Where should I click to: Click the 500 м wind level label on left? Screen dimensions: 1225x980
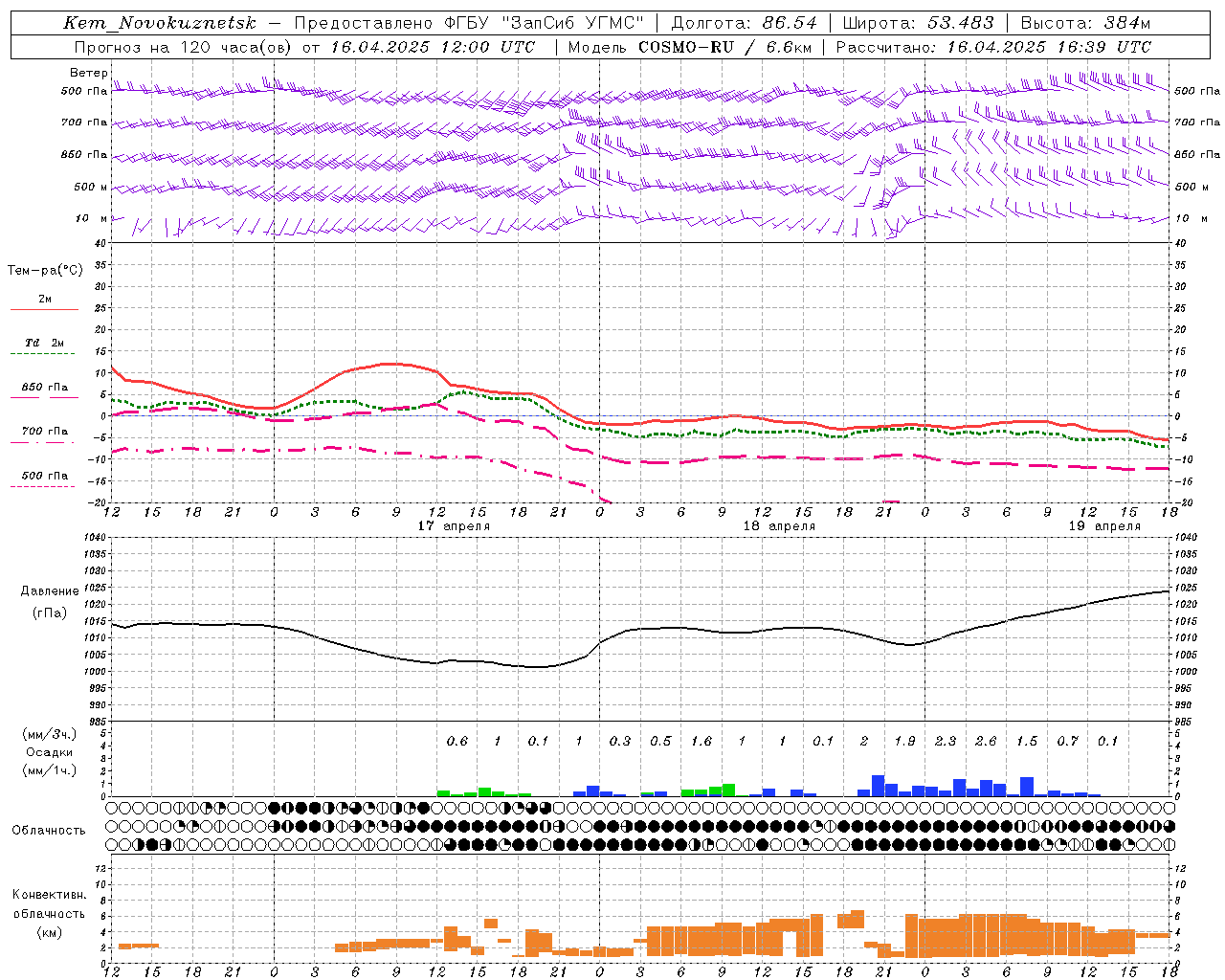coord(91,187)
